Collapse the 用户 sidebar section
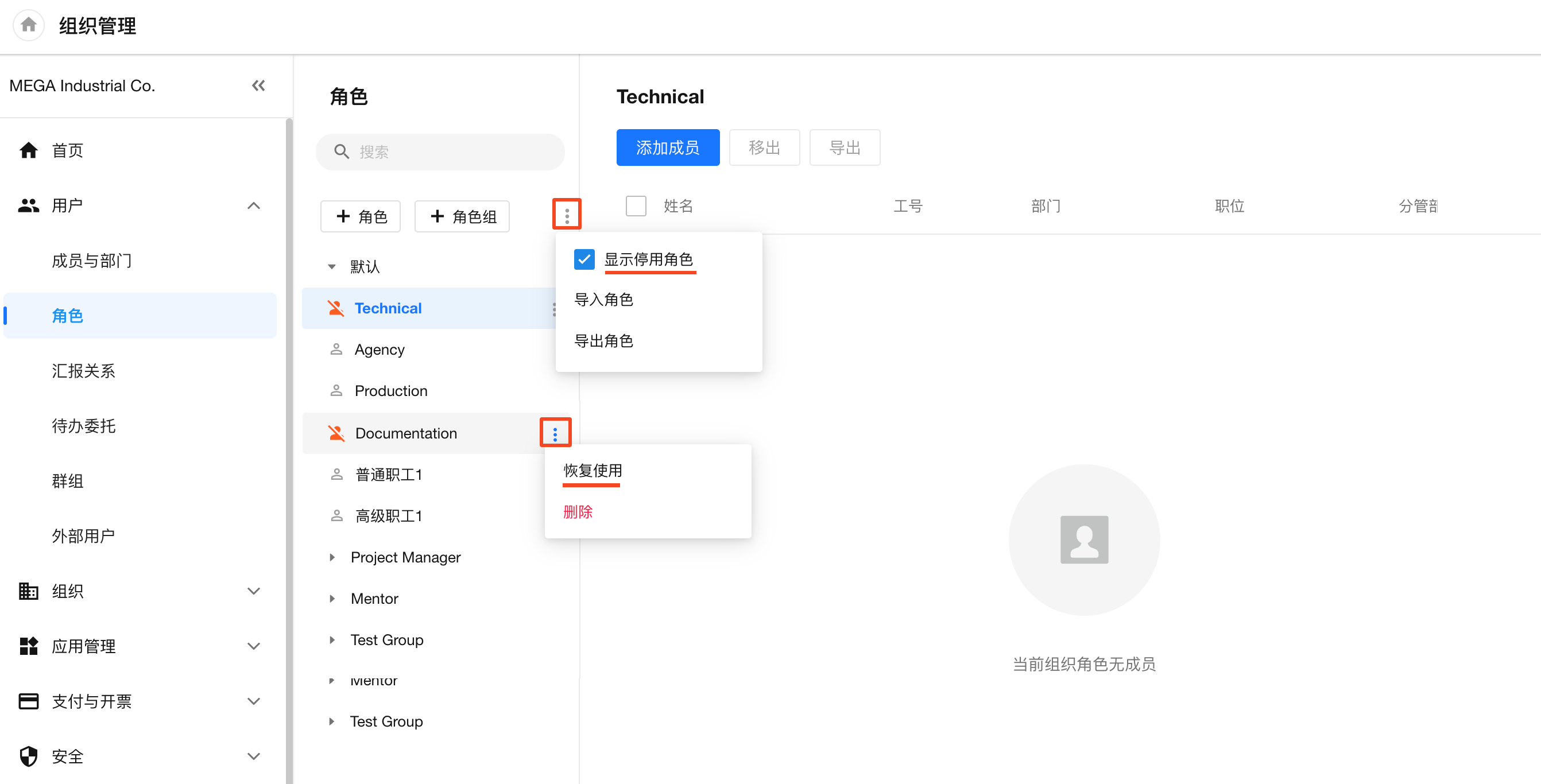The image size is (1541, 784). pyautogui.click(x=254, y=205)
